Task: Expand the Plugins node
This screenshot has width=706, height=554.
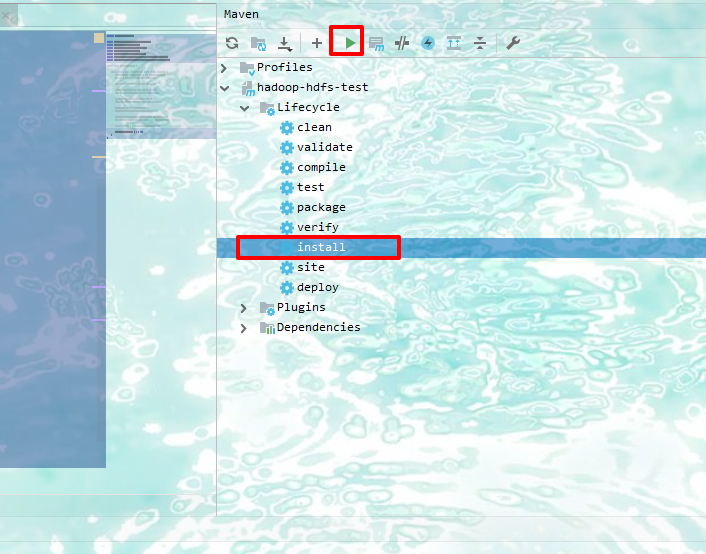Action: [244, 308]
